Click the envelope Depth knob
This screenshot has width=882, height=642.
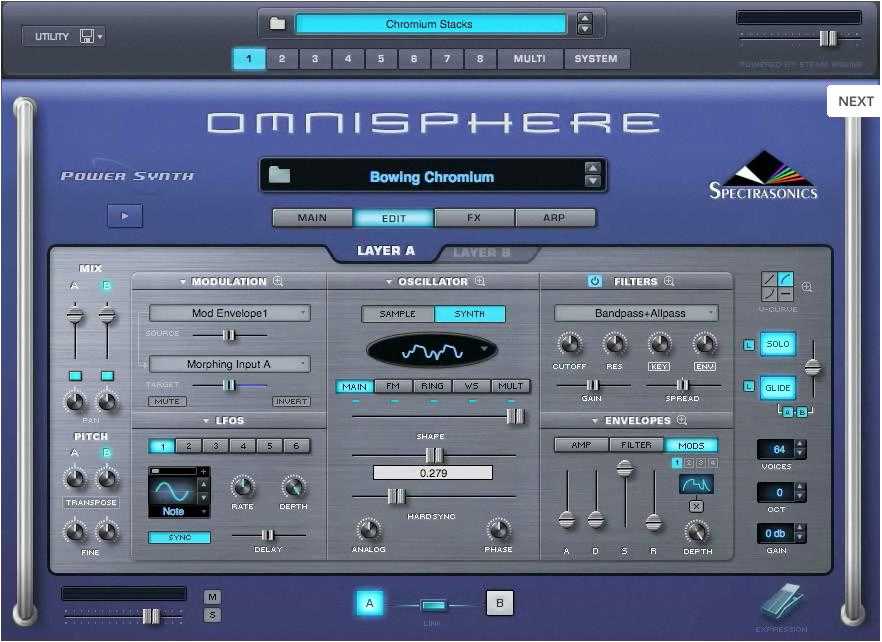(697, 532)
